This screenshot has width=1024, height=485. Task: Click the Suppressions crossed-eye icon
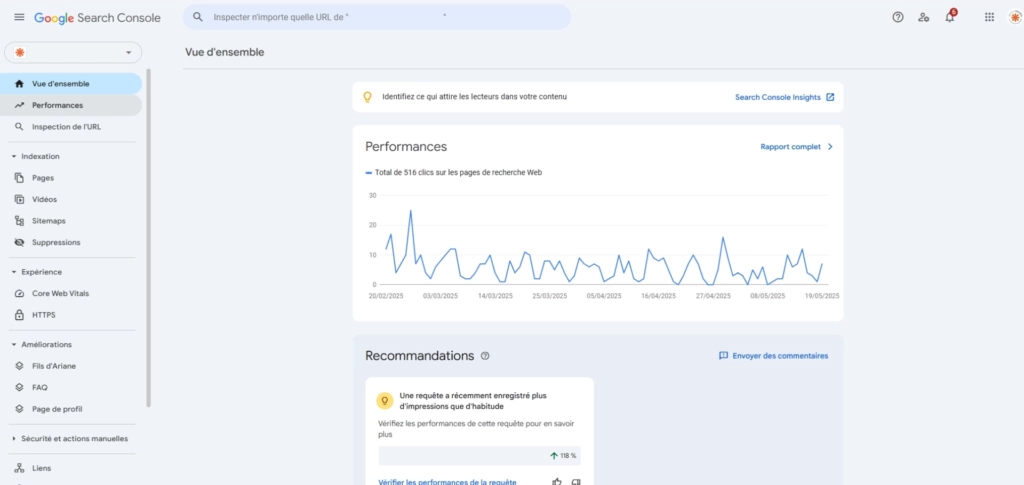19,242
